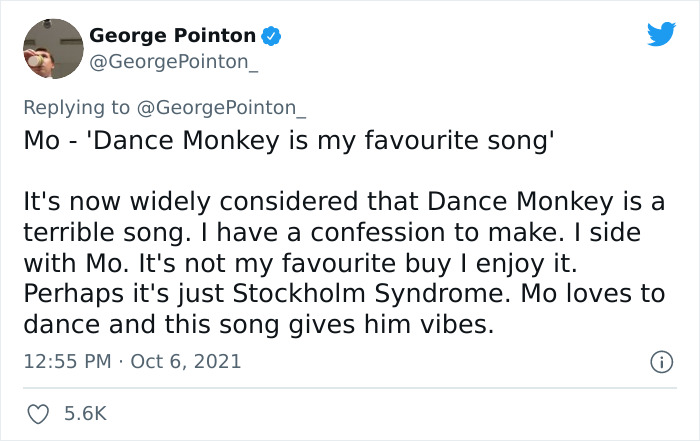Click the "Replying to" label text
700x441 pixels.
coord(76,107)
